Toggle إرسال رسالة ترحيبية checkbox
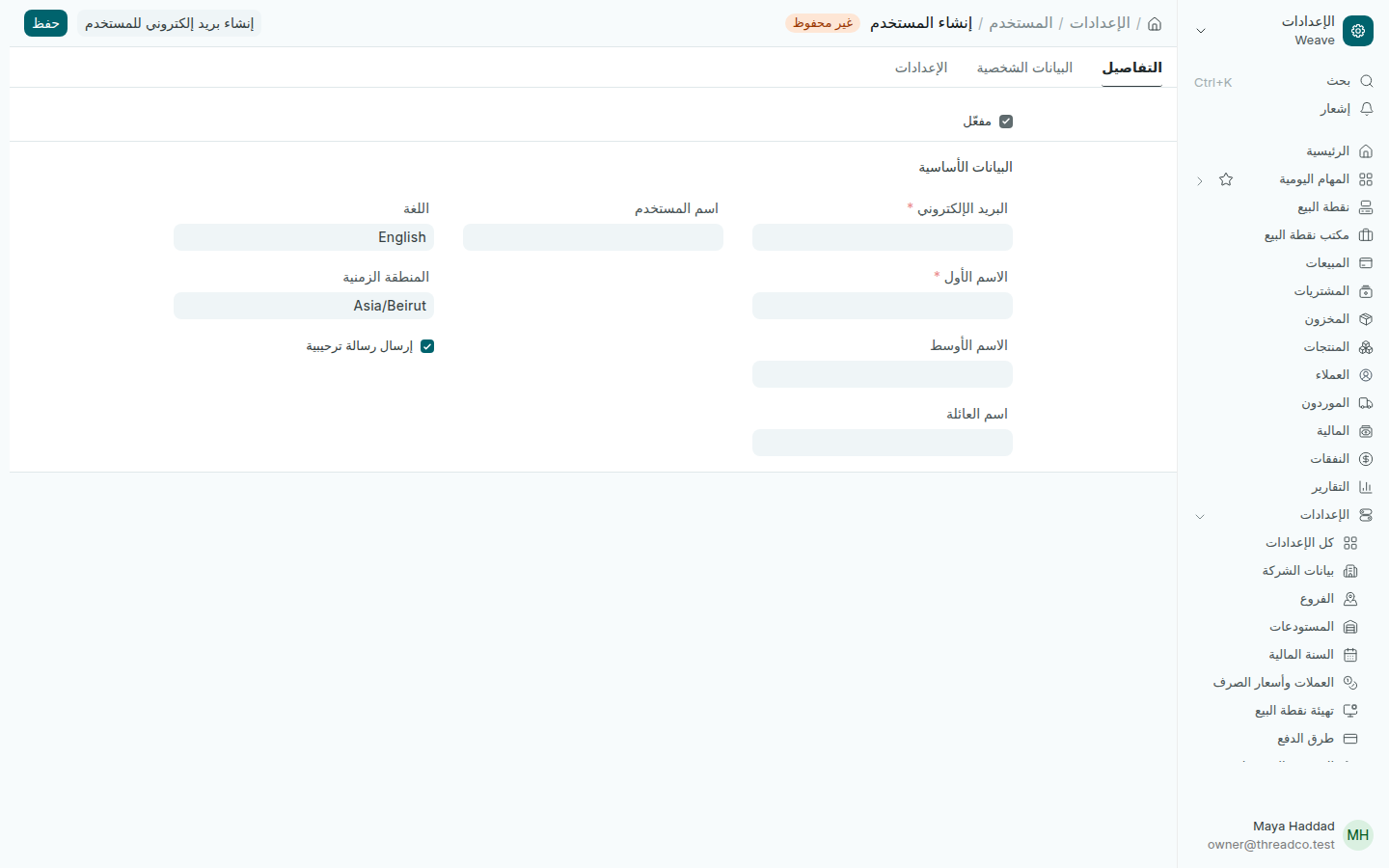Screen dimensions: 1389x868 (427, 346)
